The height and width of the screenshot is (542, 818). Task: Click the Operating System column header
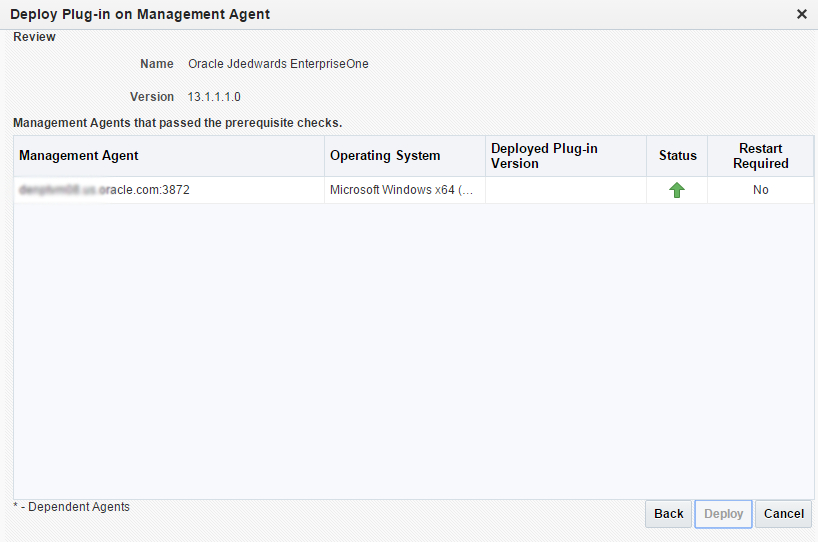tap(385, 156)
